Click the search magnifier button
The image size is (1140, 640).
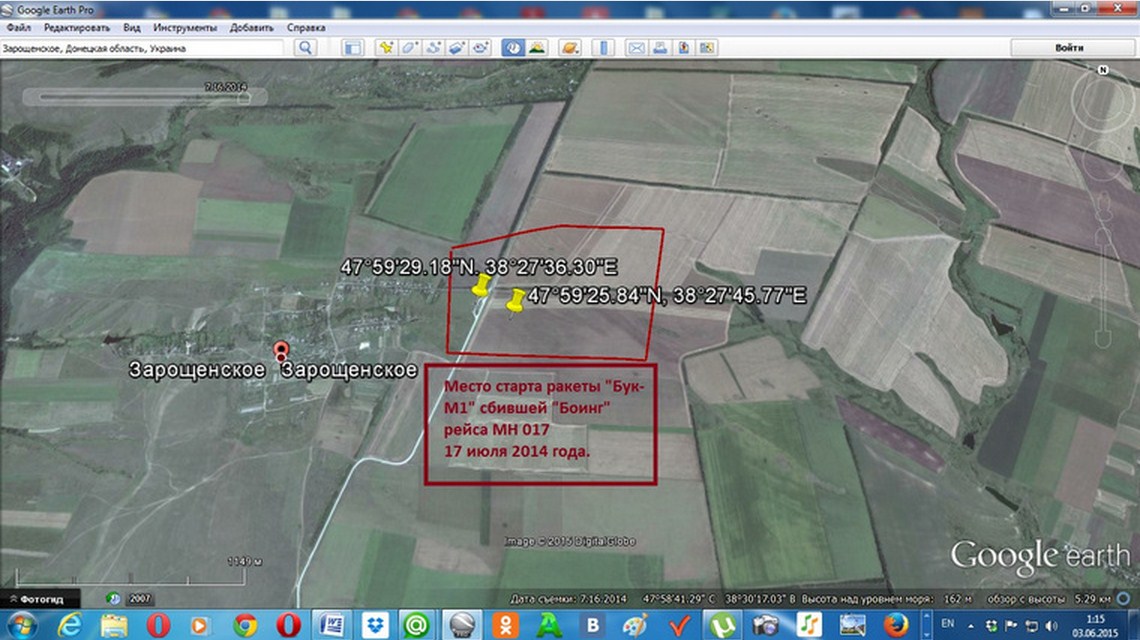(x=305, y=48)
